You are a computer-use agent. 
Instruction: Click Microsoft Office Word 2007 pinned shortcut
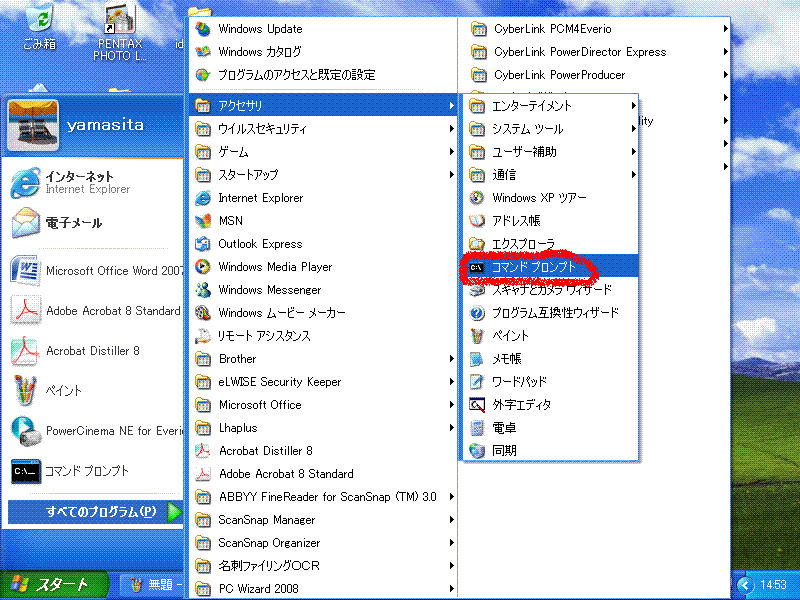pyautogui.click(x=96, y=270)
